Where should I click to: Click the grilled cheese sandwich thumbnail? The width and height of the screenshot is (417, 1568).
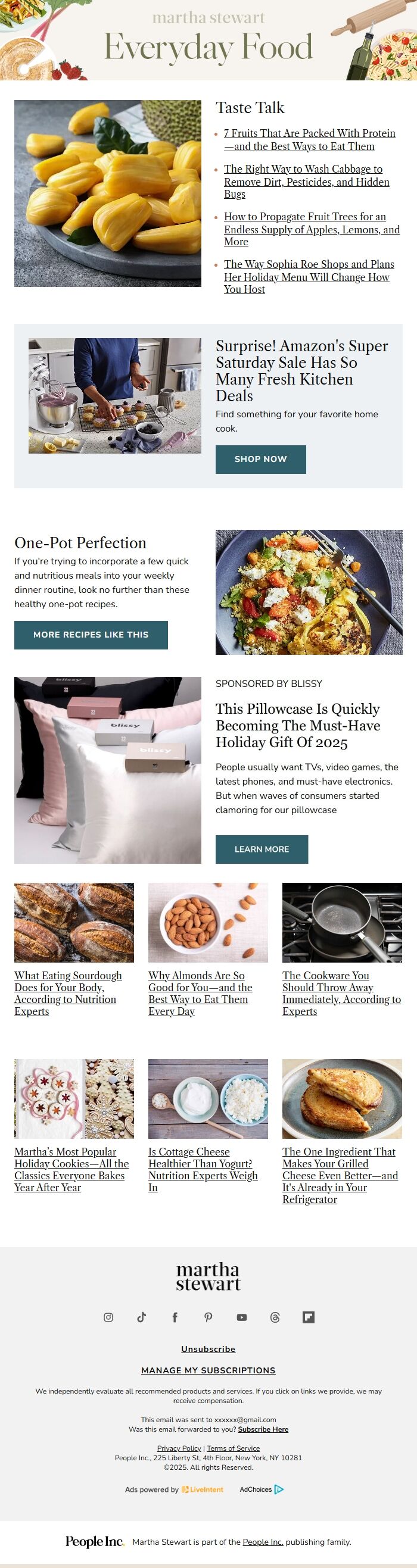(x=342, y=1099)
